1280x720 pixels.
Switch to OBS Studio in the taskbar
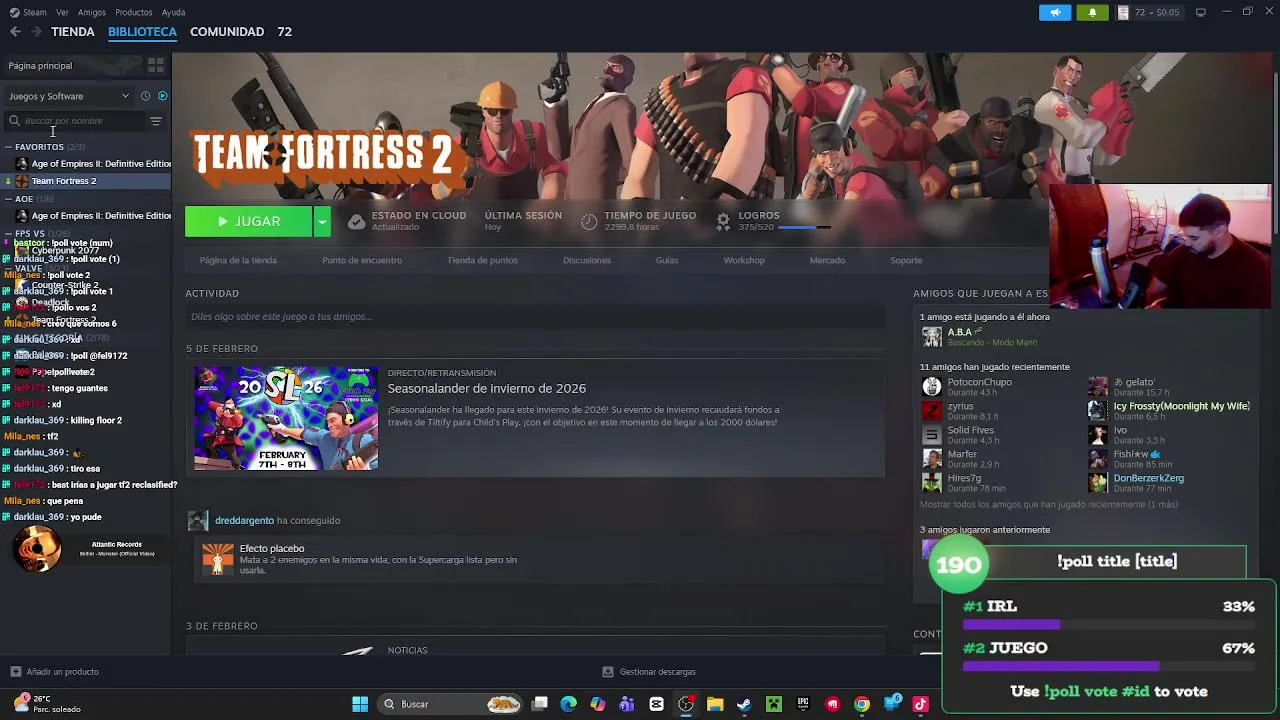tap(686, 704)
